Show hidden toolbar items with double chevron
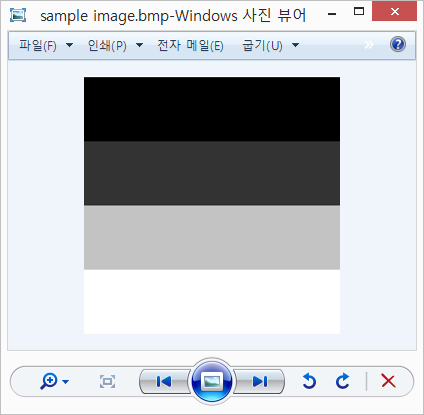 click(369, 45)
